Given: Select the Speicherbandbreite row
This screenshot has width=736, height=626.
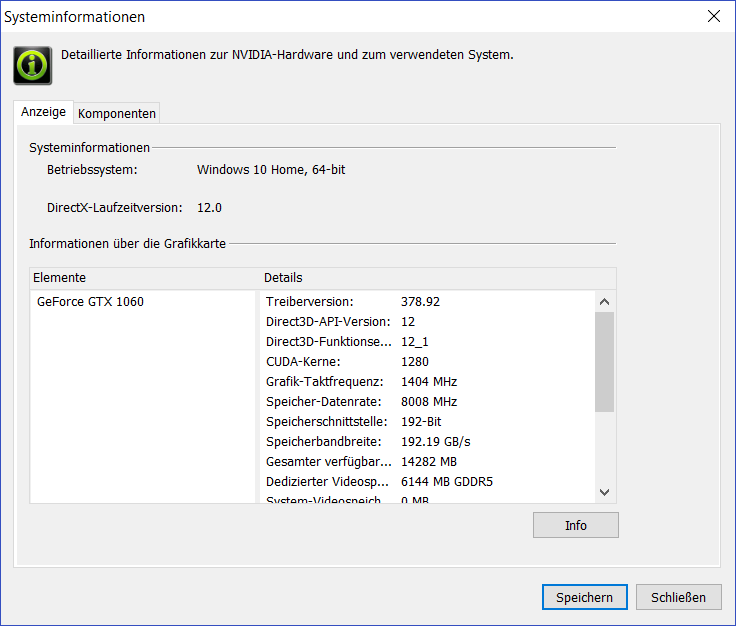Looking at the screenshot, I should click(400, 441).
